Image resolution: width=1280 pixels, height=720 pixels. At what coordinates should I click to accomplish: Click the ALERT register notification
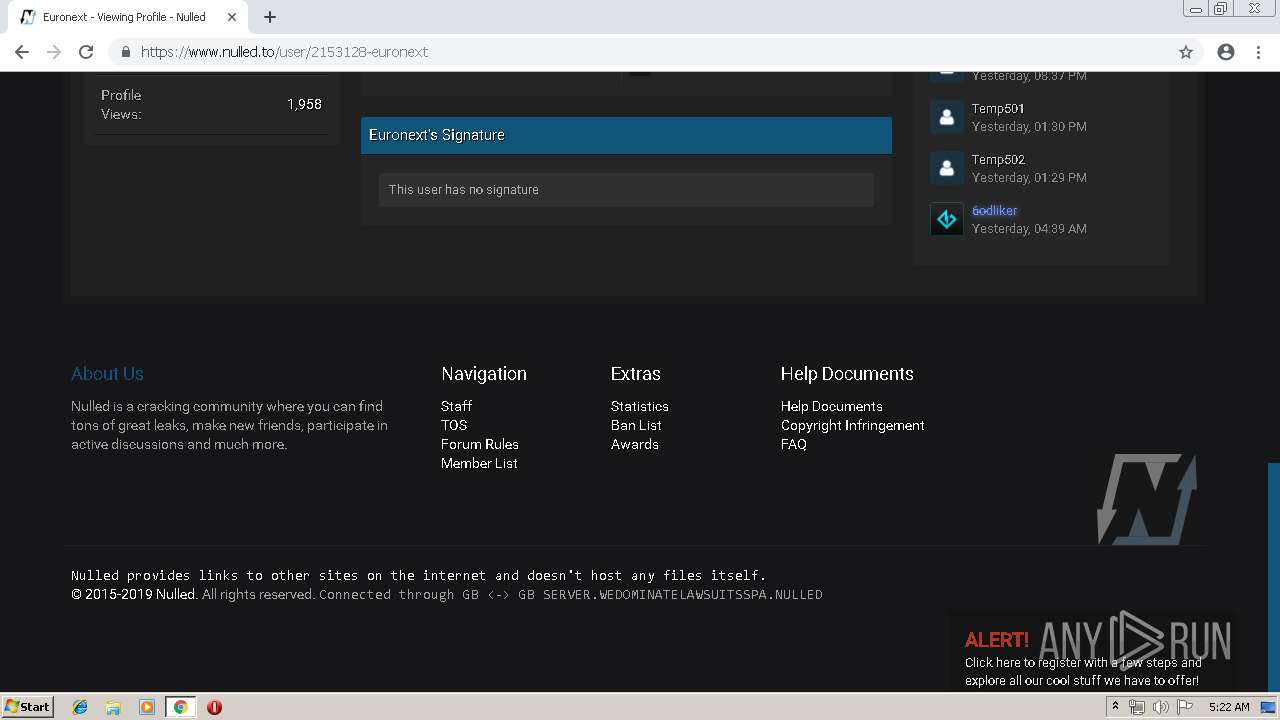(x=1092, y=651)
